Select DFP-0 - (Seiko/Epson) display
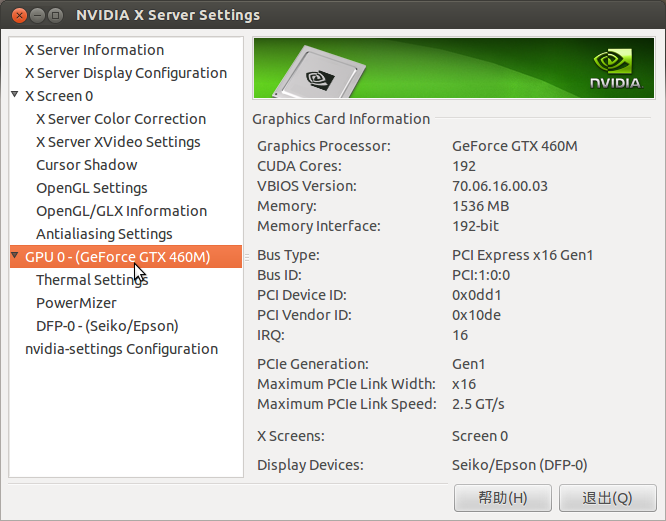This screenshot has width=666, height=521. pos(107,326)
